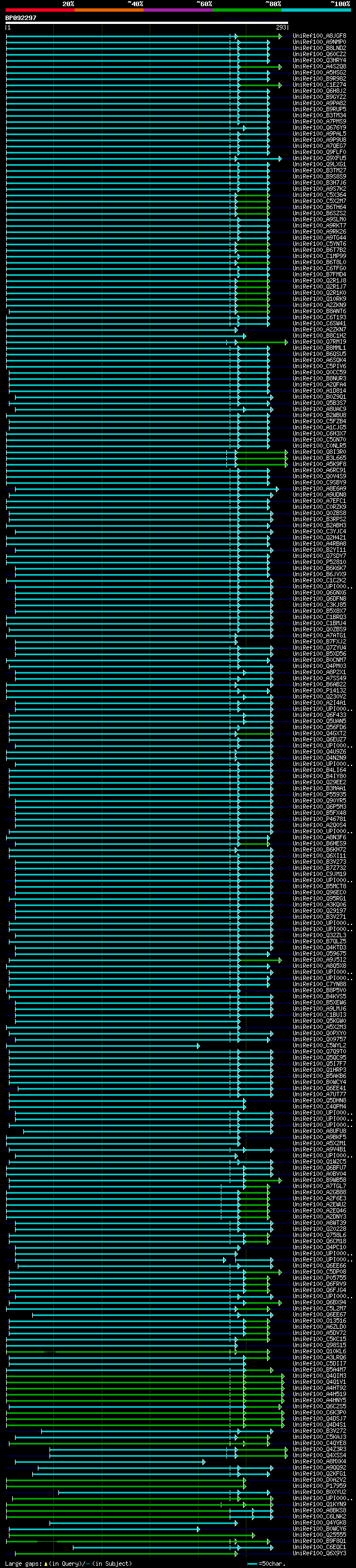Select label UniRef100_A8UAC9
Image resolution: width=356 pixels, height=1568 pixels.
coord(319,409)
